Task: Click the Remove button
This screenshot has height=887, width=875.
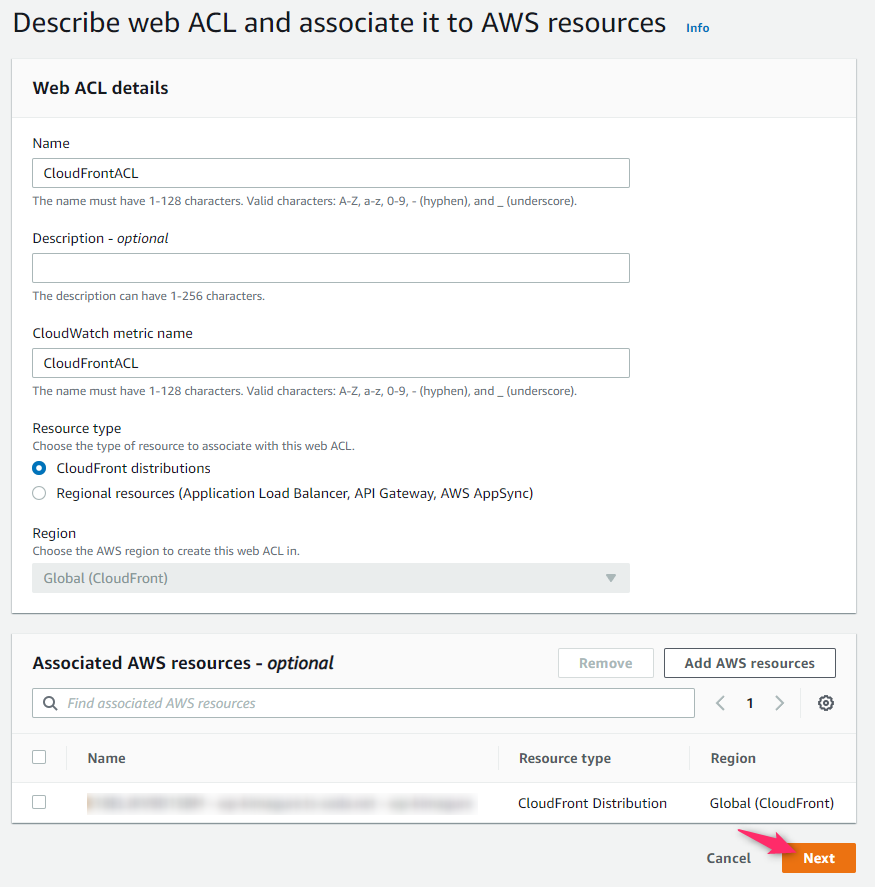Action: coord(606,663)
